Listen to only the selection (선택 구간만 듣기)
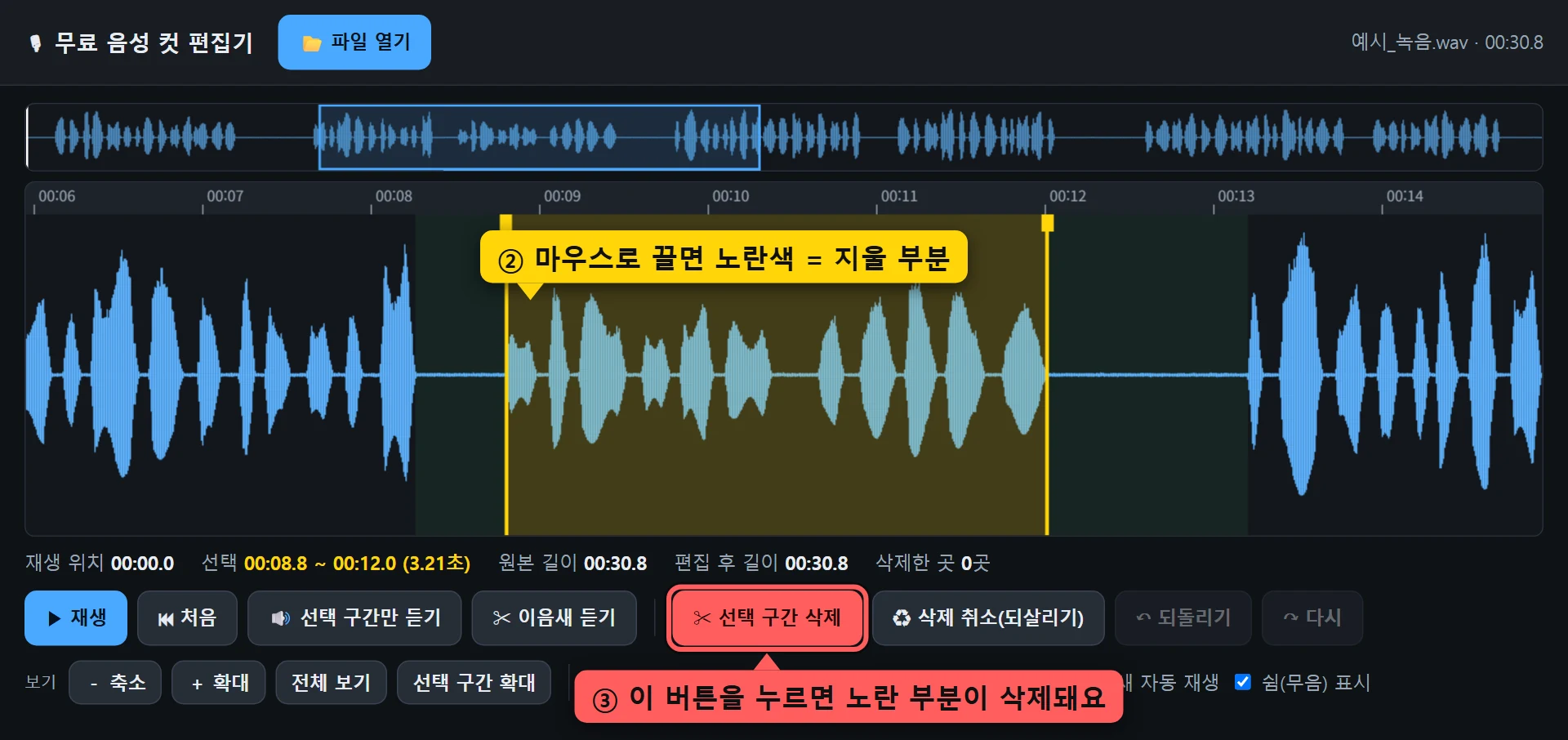This screenshot has height=740, width=1568. pyautogui.click(x=354, y=617)
